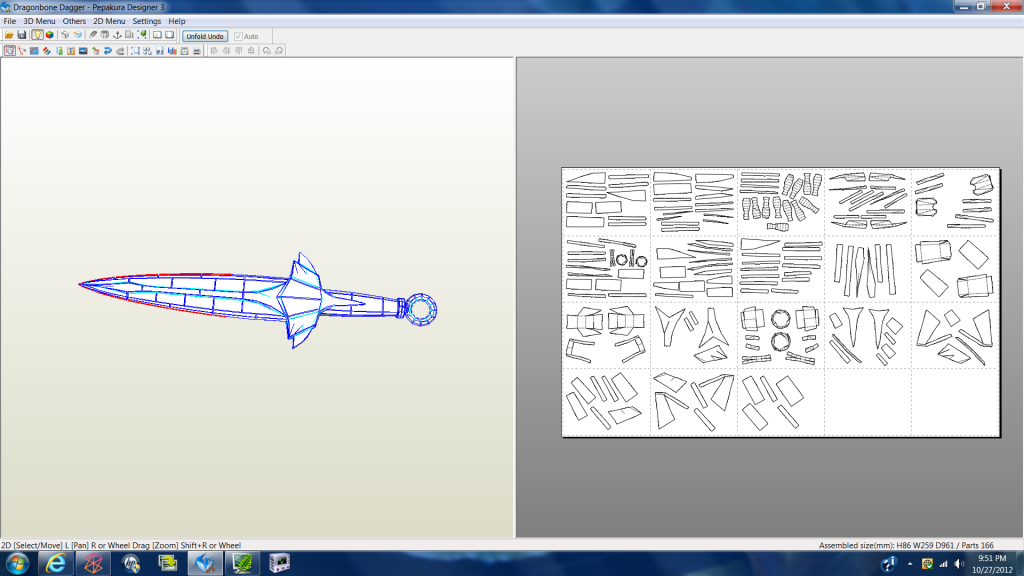This screenshot has height=576, width=1024.
Task: Select the ring-shaped parts on the third-row page
Action: 780,330
